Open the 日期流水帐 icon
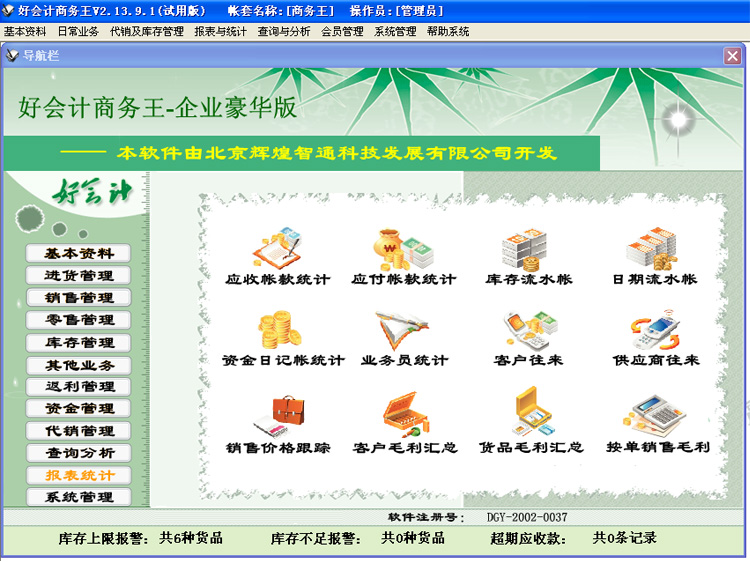 [x=651, y=249]
